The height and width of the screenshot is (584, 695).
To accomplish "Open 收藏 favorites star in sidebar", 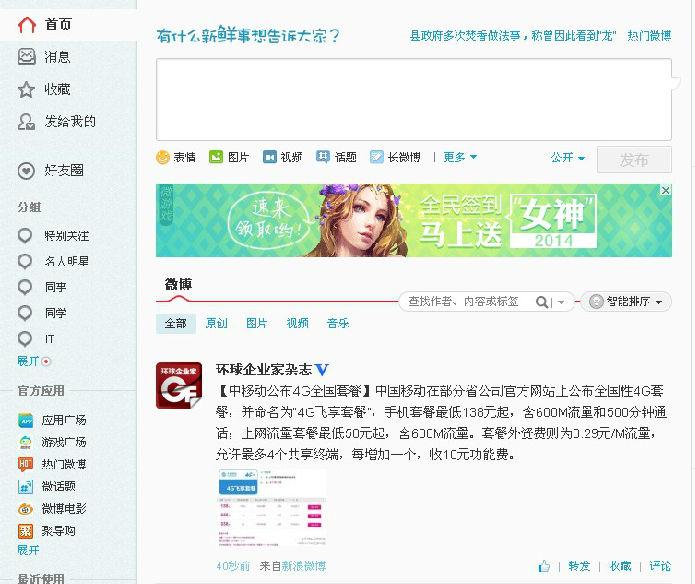I will [x=56, y=89].
